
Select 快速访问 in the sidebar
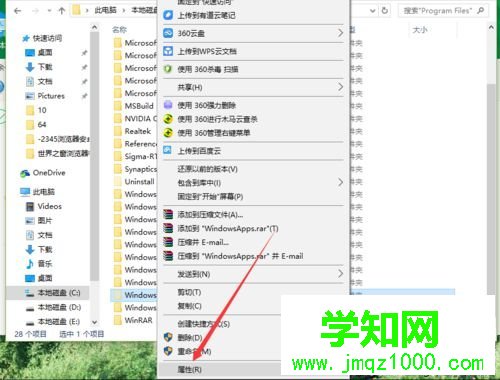tap(47, 38)
